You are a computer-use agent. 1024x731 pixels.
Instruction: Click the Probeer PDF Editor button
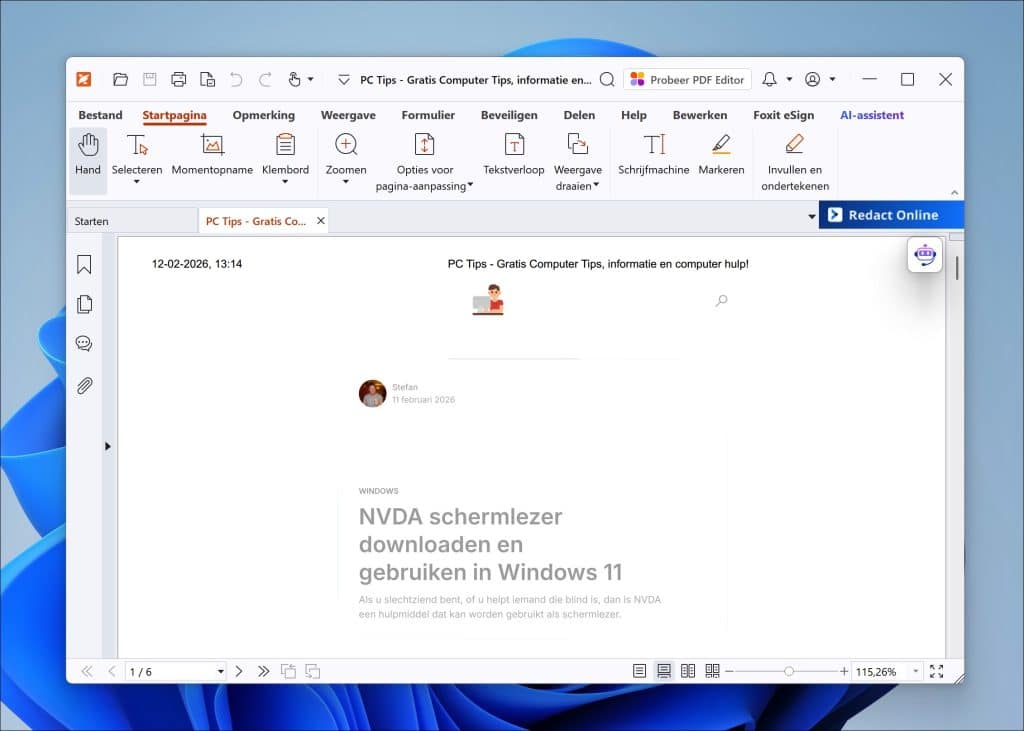pyautogui.click(x=688, y=78)
